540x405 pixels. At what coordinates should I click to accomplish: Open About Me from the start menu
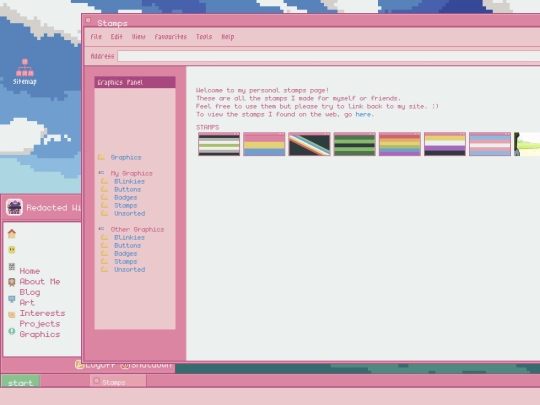point(40,281)
